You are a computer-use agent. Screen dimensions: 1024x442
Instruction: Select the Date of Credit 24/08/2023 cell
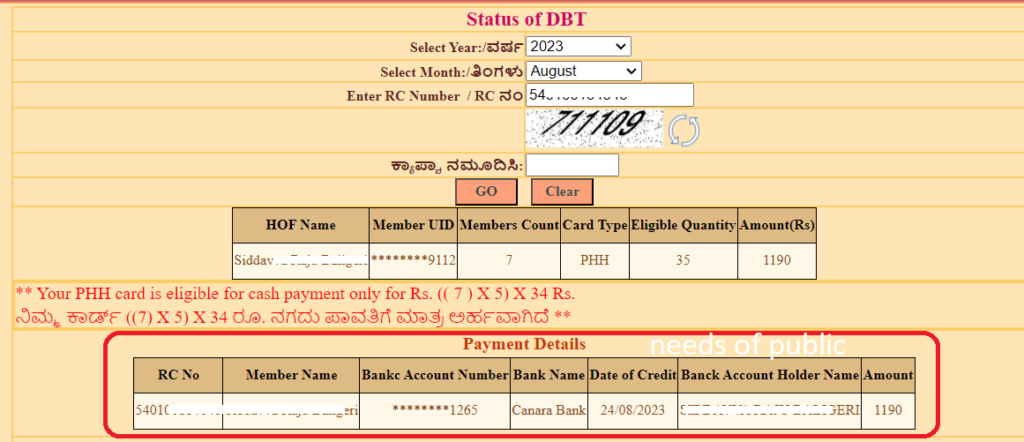[633, 411]
